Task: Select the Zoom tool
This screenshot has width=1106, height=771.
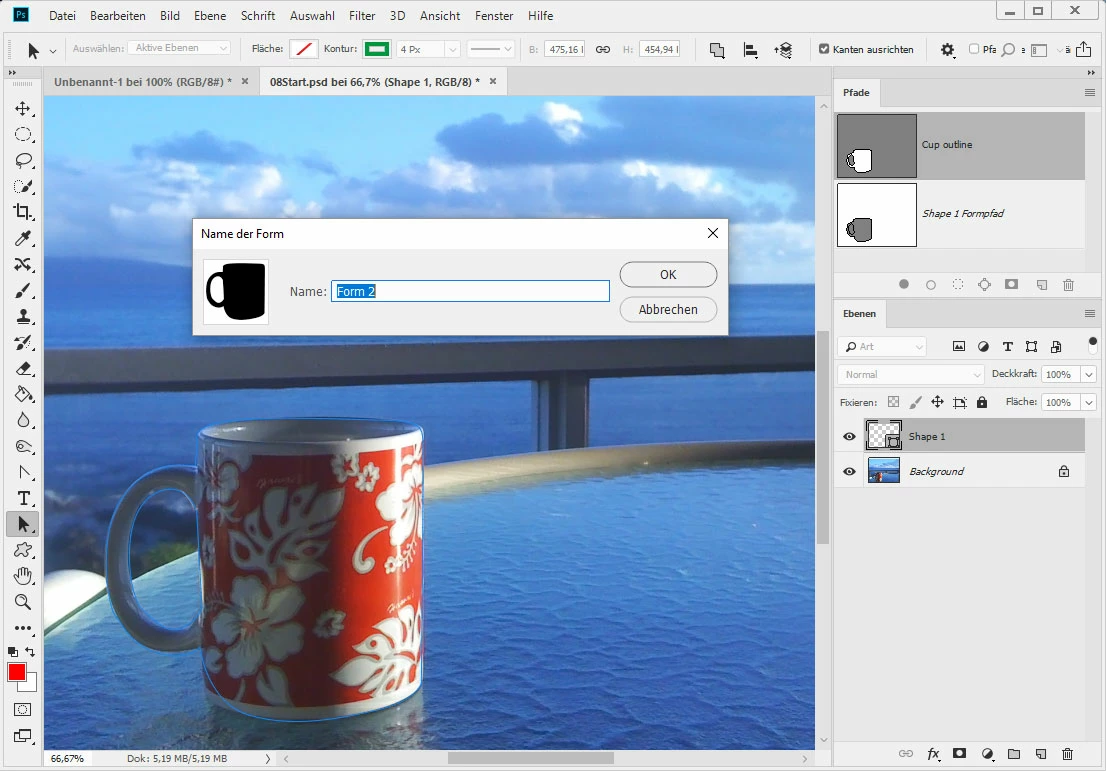Action: point(23,602)
